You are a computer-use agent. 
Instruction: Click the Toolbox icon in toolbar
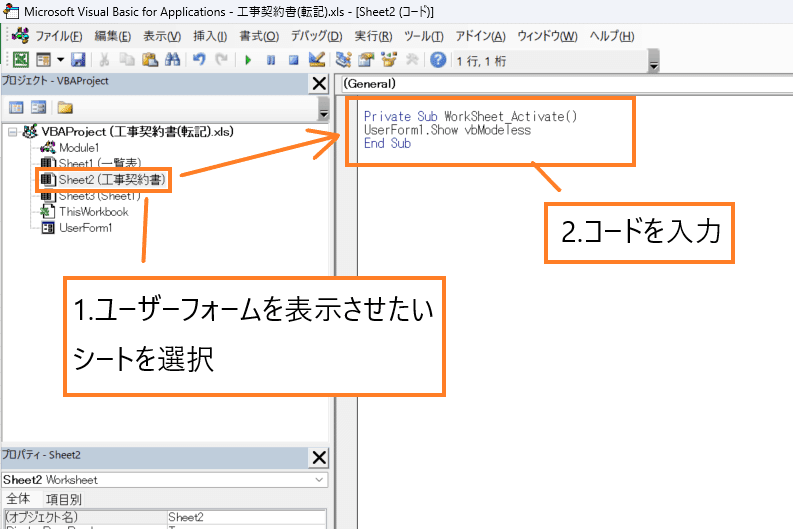412,60
